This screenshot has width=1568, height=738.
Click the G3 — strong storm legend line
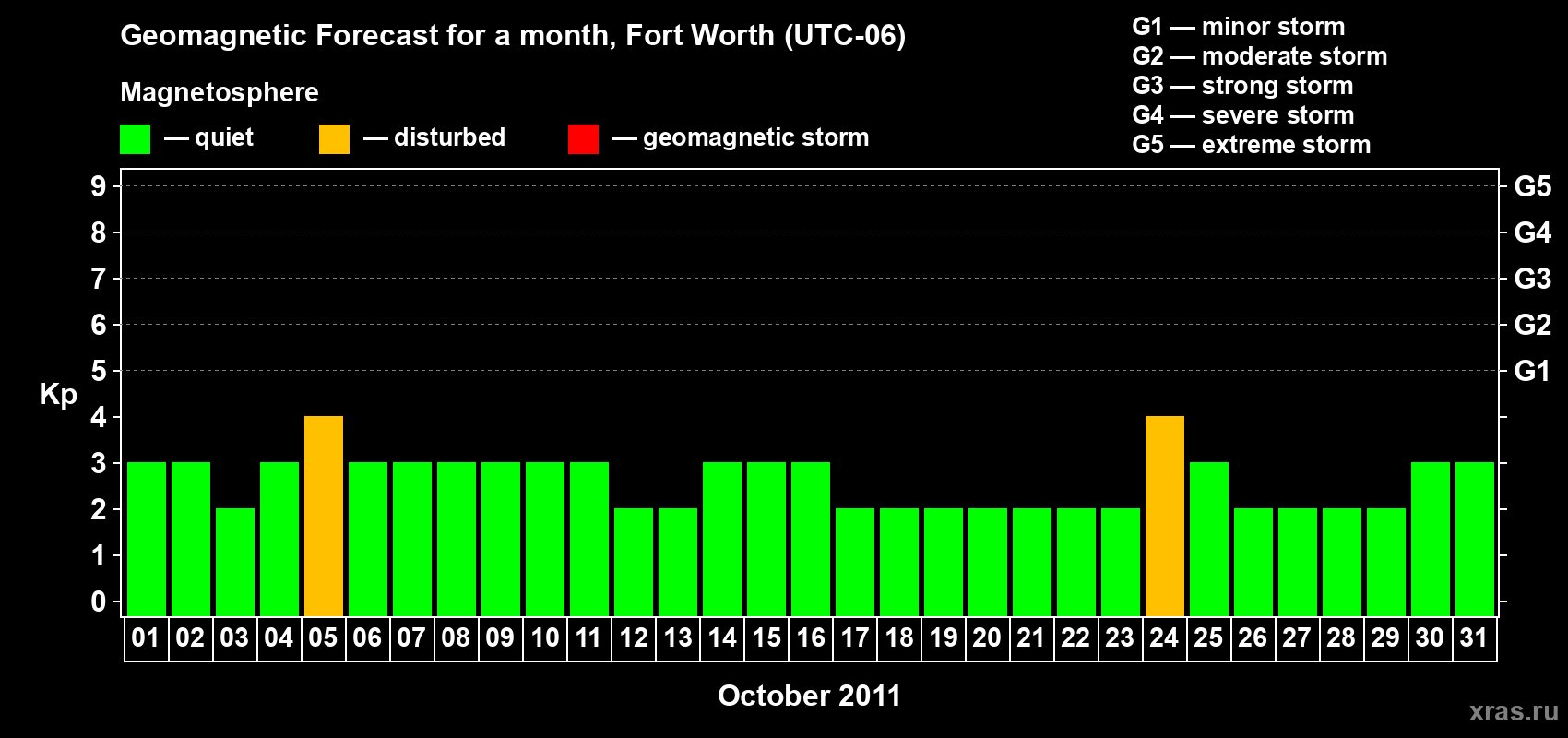(1242, 86)
